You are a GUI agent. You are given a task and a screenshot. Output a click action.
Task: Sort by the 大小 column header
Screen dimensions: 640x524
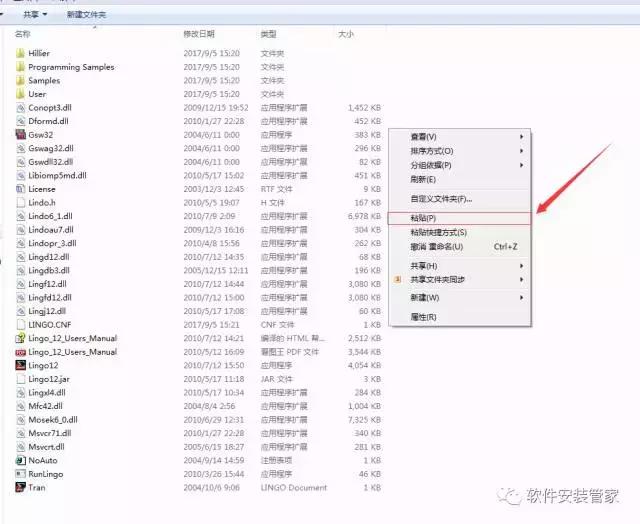[x=346, y=34]
